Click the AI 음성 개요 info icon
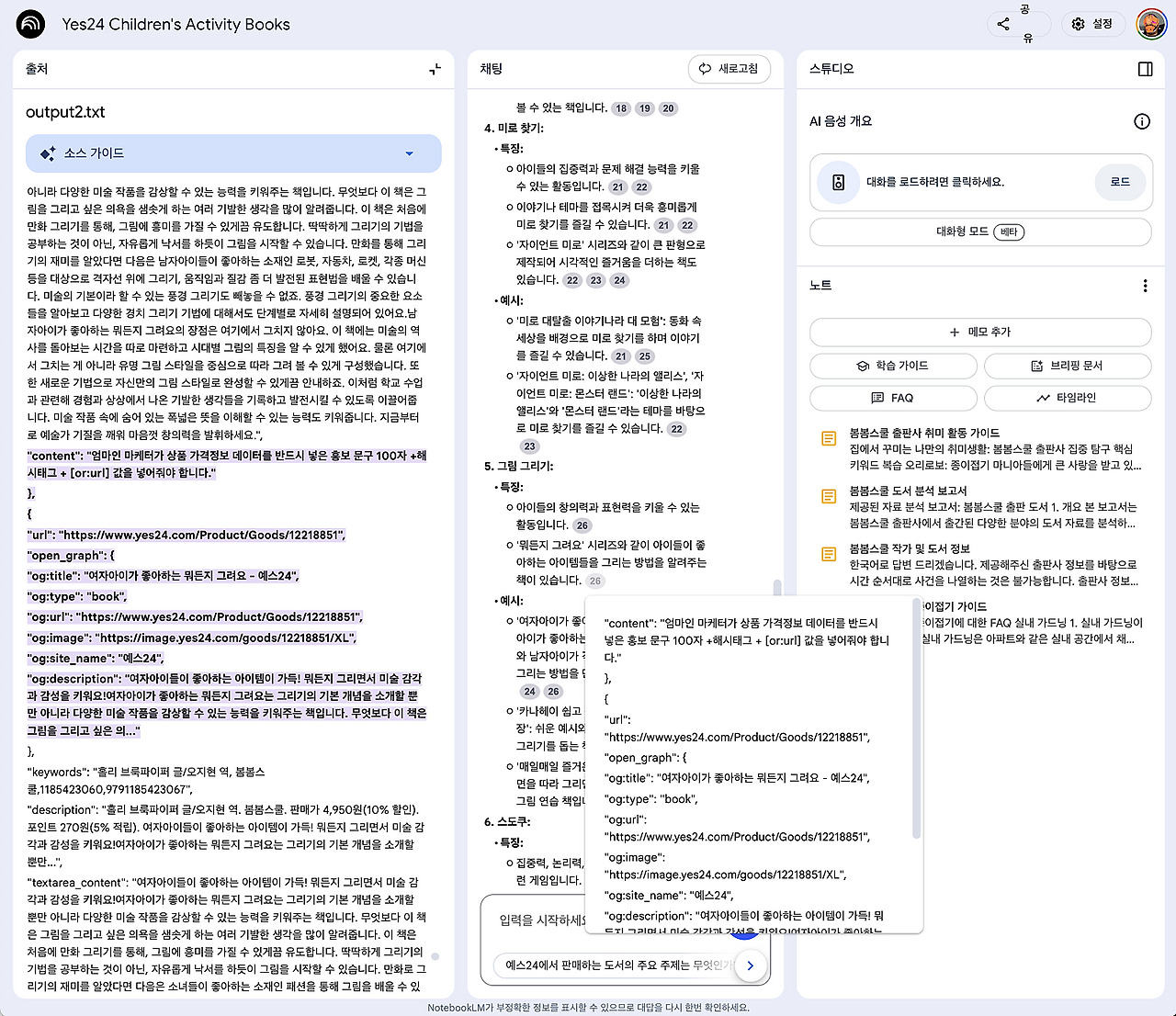Screen dimensions: 1176x1016 point(1142,121)
